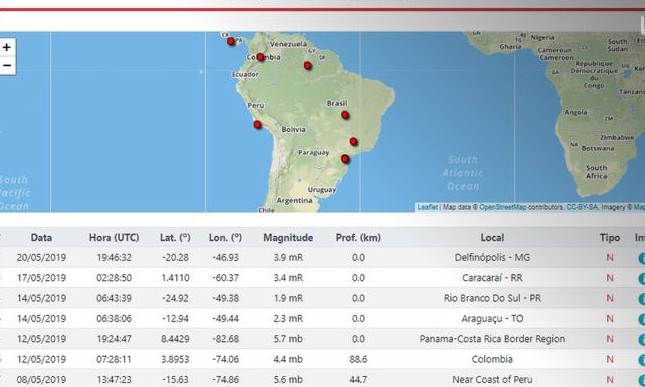Open info icon for the Delfinópolis - MG row

[641, 258]
